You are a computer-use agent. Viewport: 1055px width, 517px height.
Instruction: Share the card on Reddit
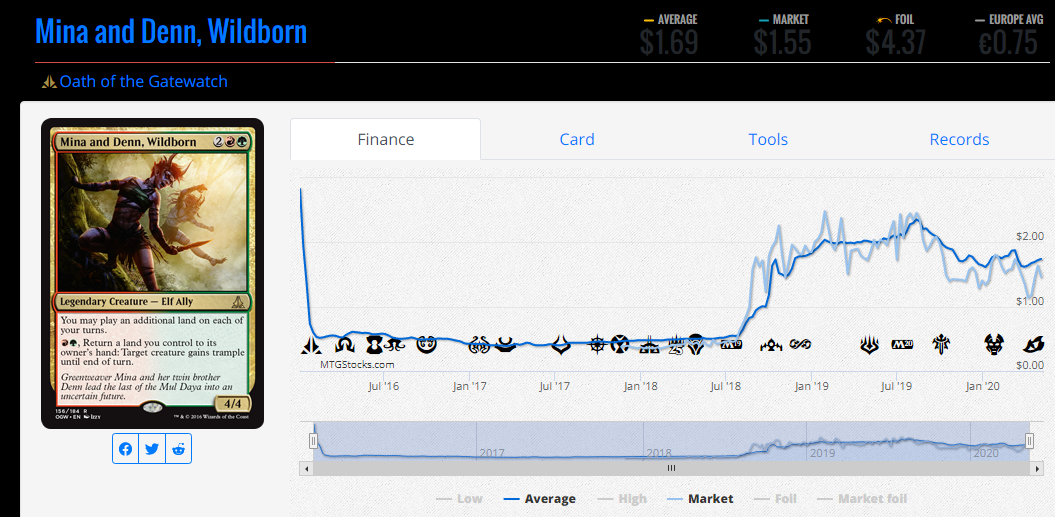(x=178, y=449)
